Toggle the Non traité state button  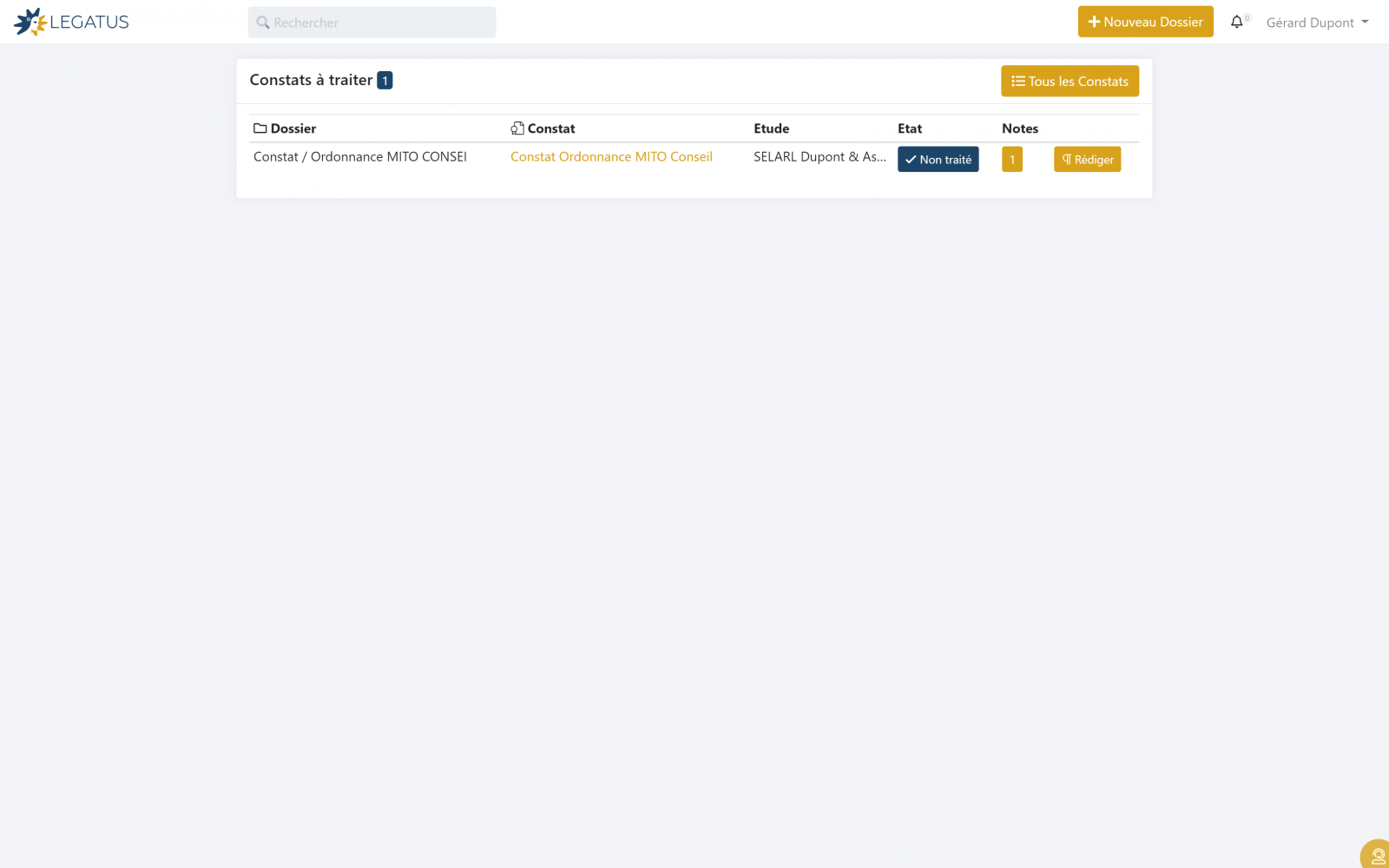point(938,159)
